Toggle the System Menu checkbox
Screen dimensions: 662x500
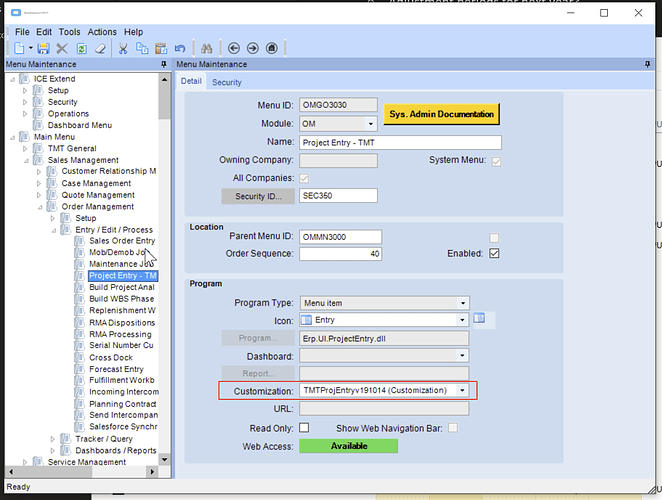pos(496,162)
